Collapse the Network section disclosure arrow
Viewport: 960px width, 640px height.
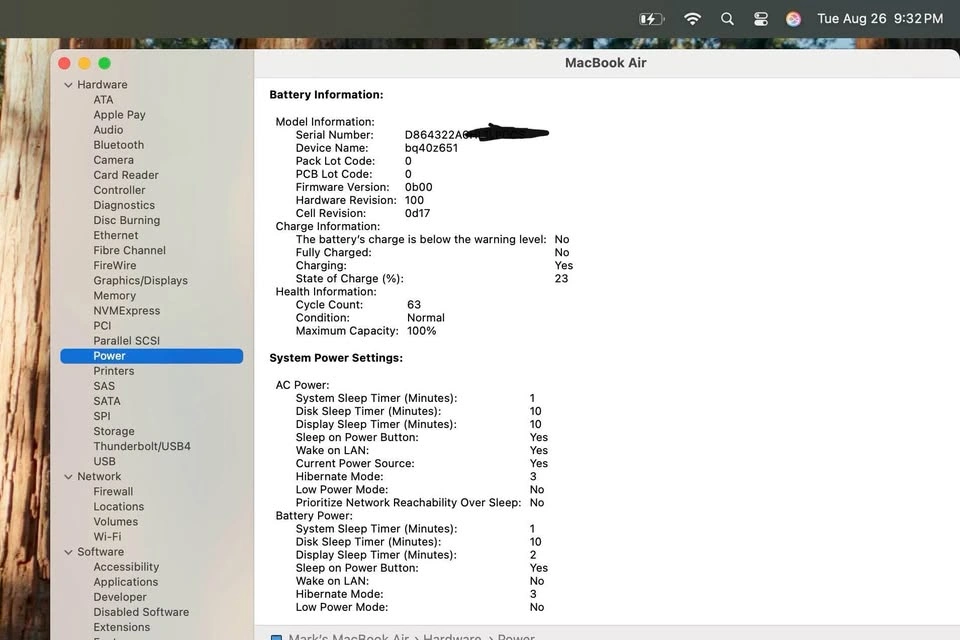tap(68, 477)
